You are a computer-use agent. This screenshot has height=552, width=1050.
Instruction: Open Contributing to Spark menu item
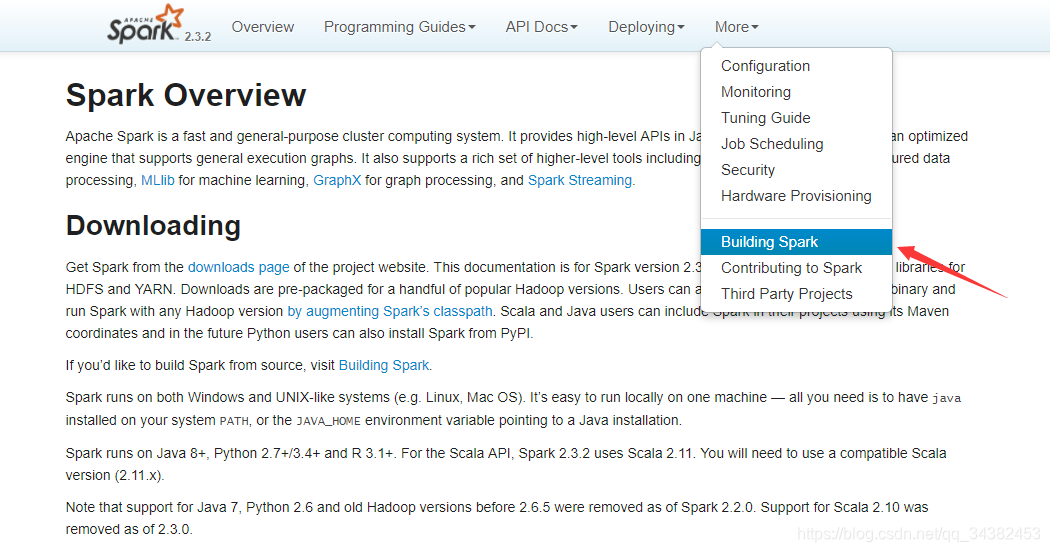click(x=796, y=268)
